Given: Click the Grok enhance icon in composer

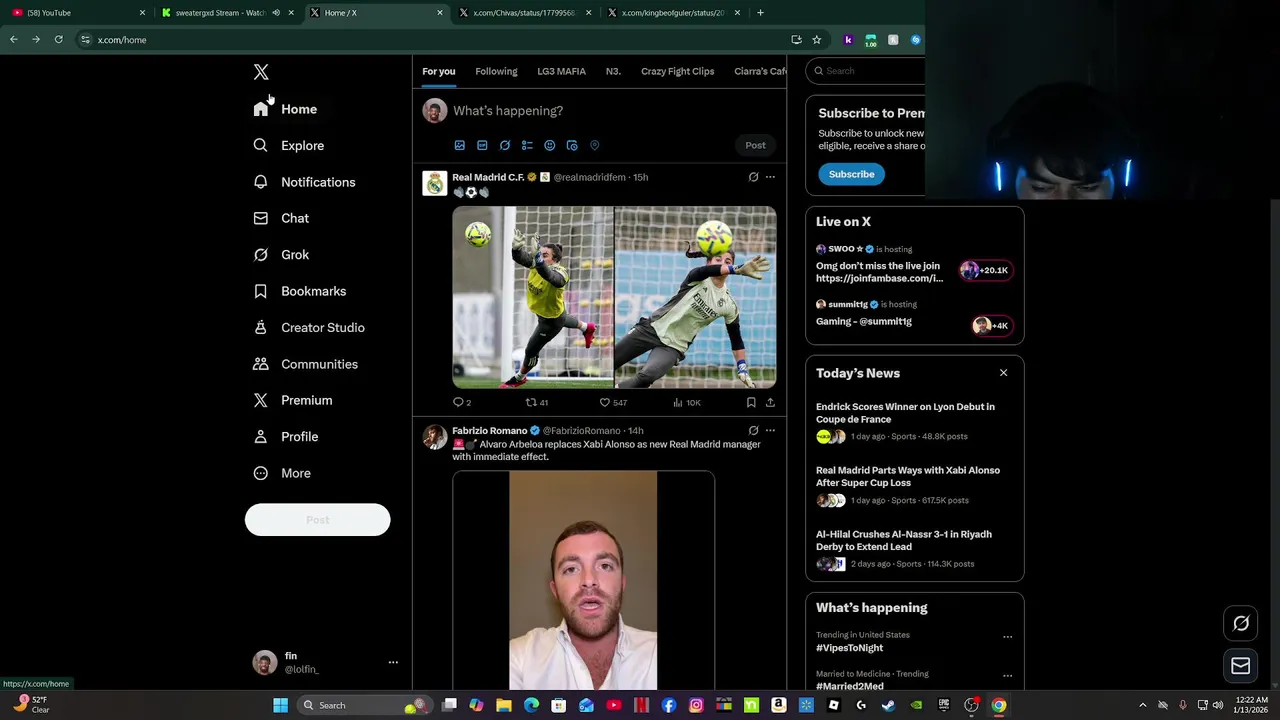Looking at the screenshot, I should [505, 145].
